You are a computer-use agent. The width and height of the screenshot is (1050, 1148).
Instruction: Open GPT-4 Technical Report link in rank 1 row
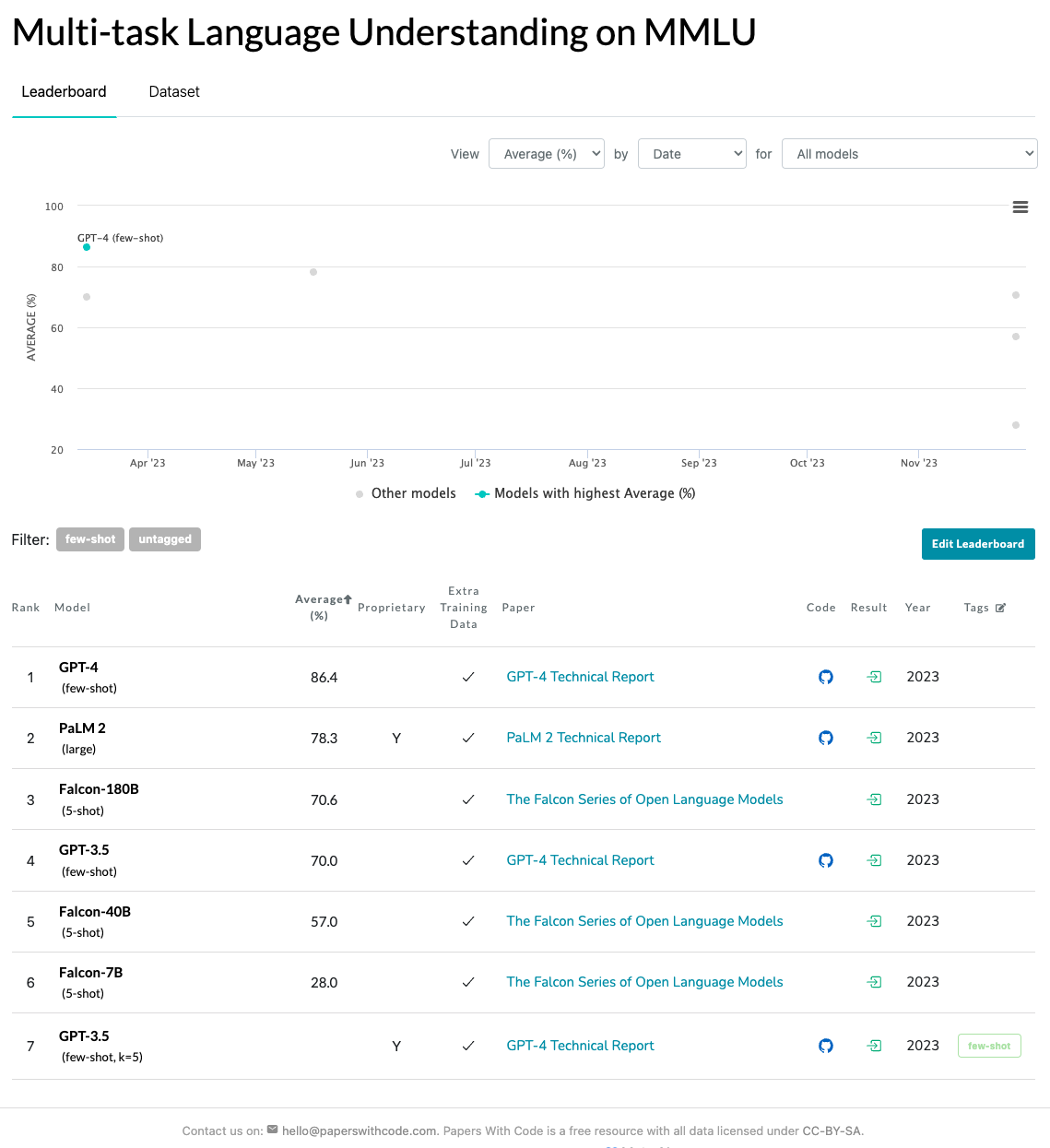click(580, 677)
